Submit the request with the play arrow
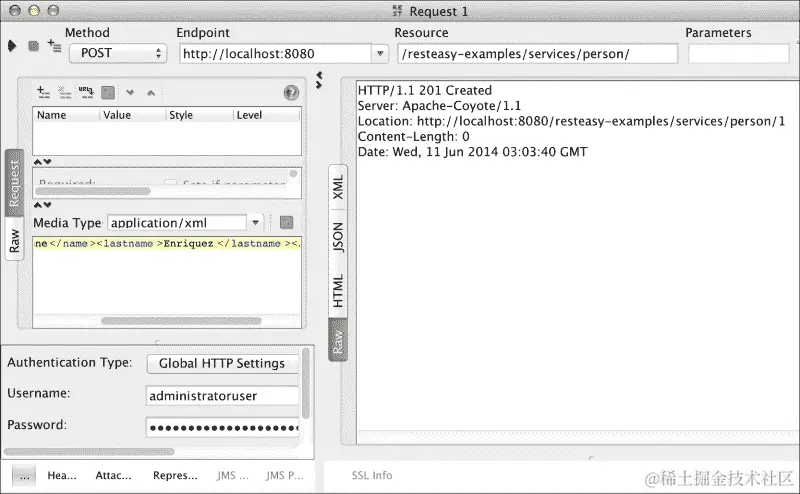This screenshot has height=494, width=800. 12,46
